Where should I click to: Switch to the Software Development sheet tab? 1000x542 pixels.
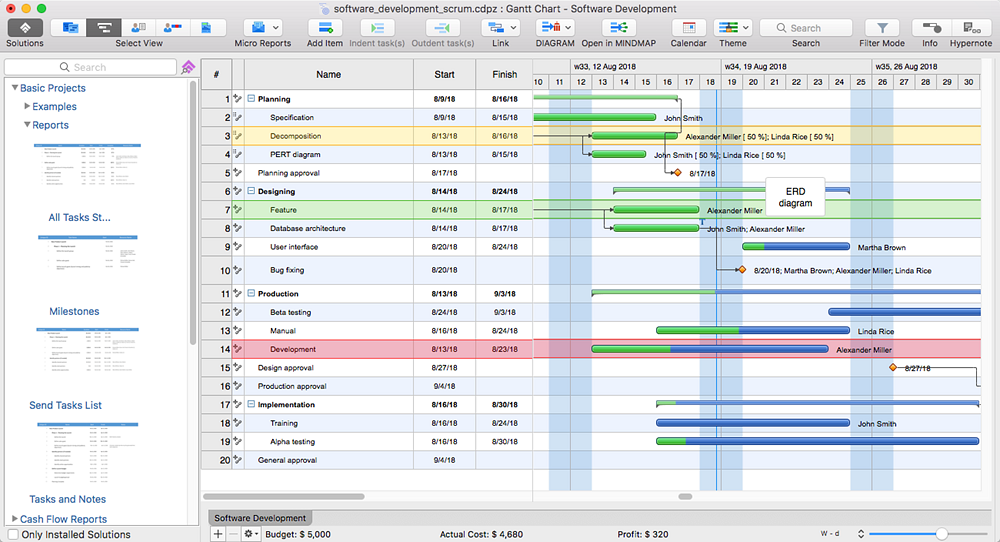coord(260,518)
